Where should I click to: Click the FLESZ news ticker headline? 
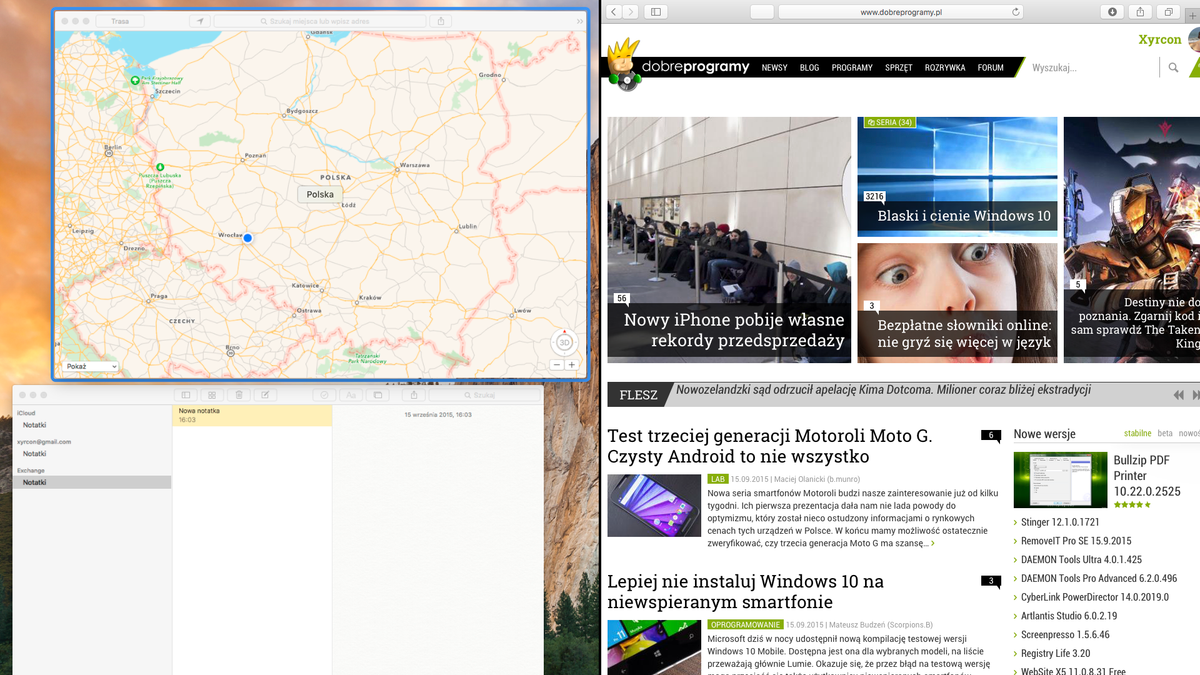883,390
